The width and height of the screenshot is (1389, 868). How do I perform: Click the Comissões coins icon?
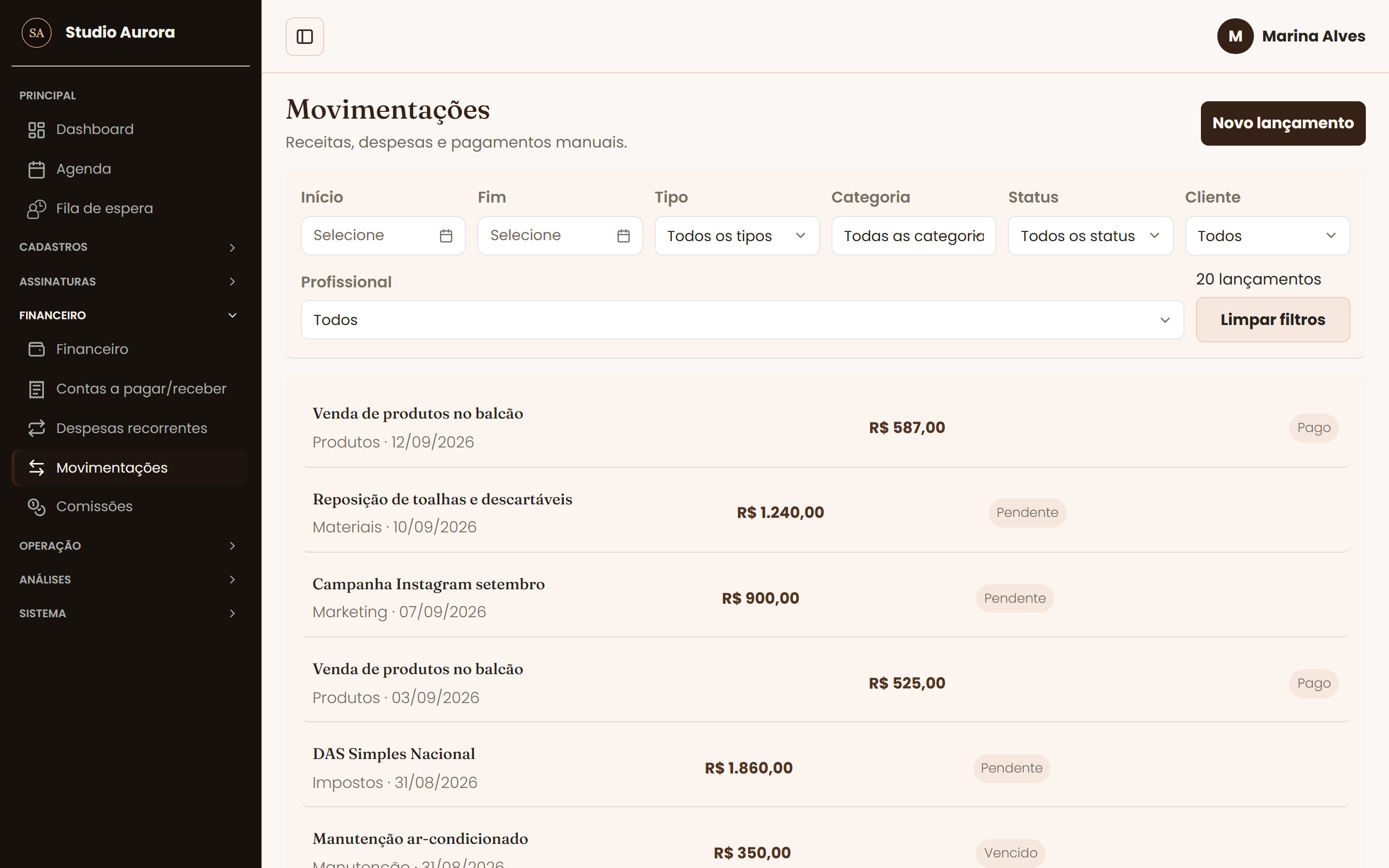pos(37,507)
